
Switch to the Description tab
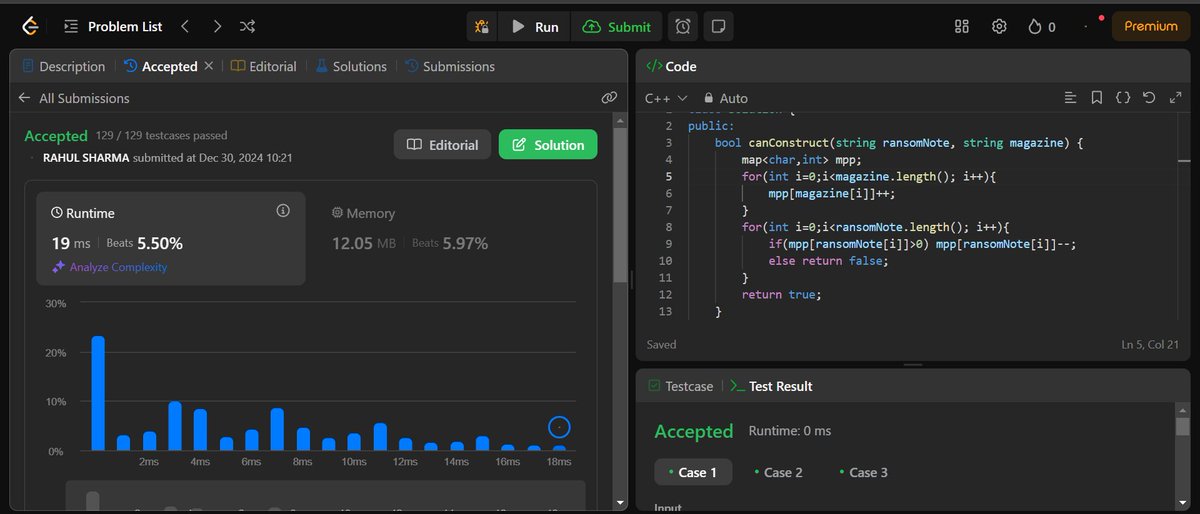pos(63,66)
